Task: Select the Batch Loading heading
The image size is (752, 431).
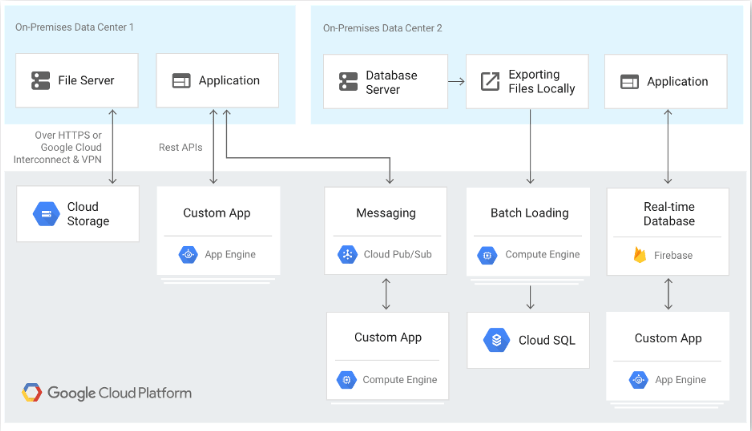Action: point(529,213)
